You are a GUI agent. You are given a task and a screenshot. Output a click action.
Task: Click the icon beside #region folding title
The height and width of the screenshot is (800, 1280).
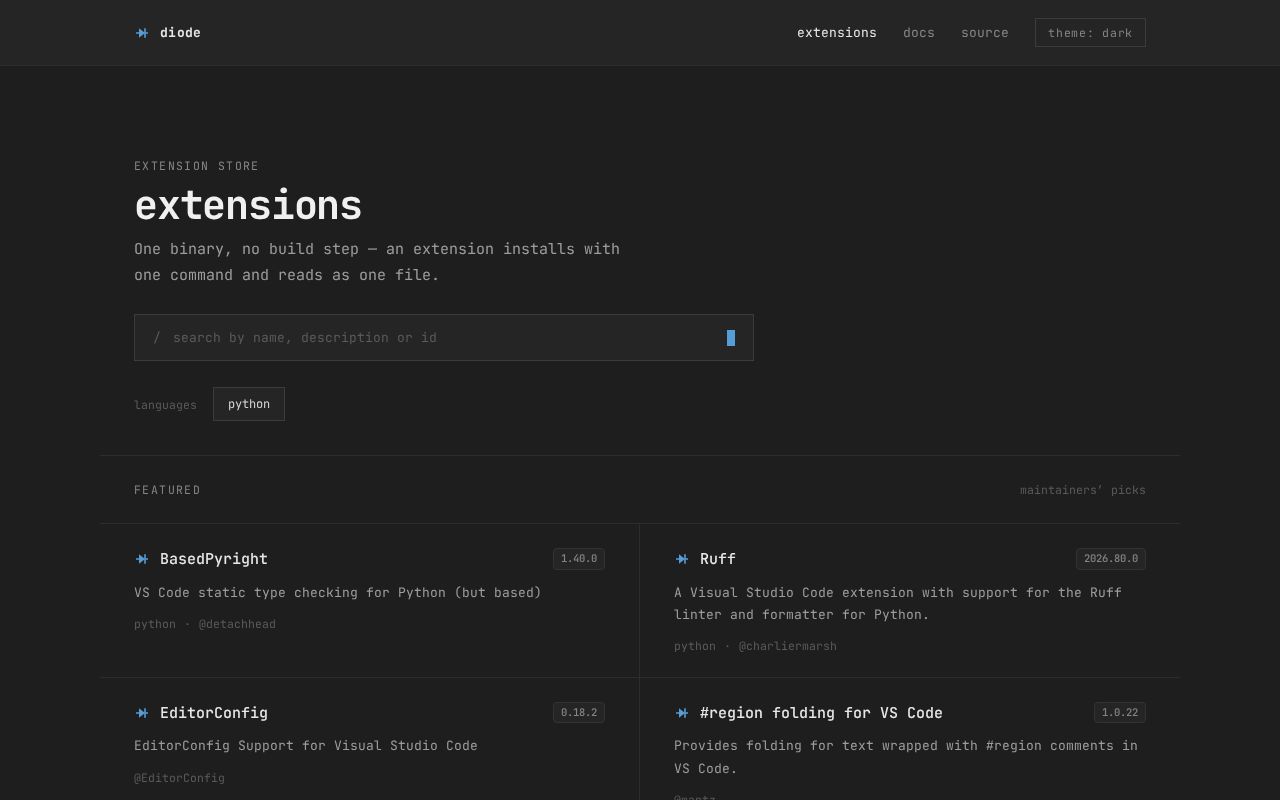coord(682,713)
